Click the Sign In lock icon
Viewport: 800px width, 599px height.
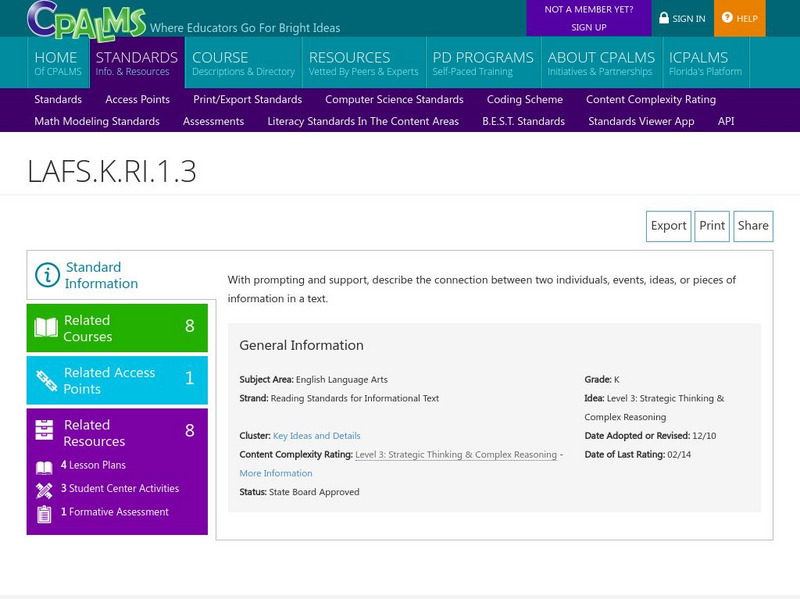(664, 18)
